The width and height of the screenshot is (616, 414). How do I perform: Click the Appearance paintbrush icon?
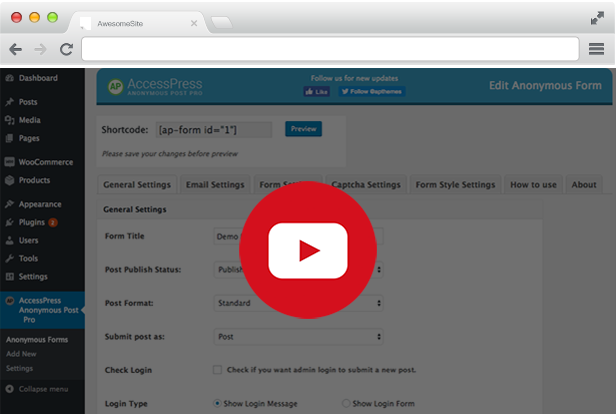[x=10, y=204]
